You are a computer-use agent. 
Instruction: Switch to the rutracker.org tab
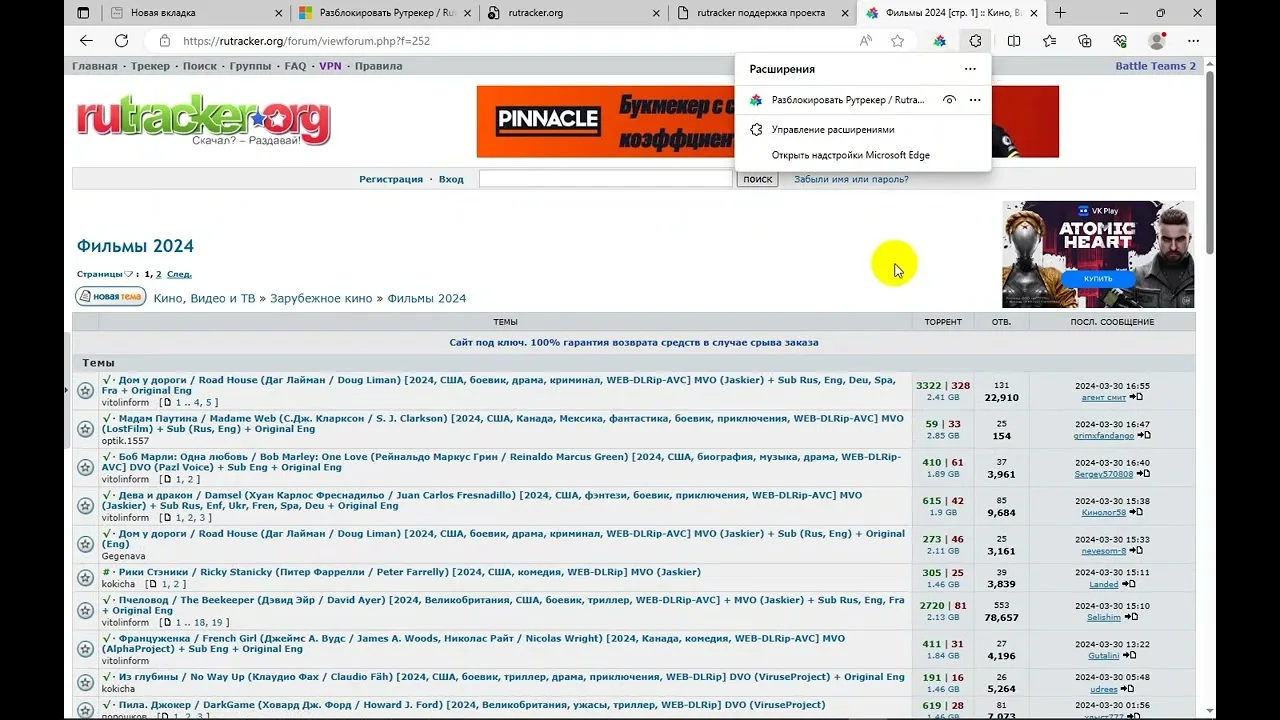(572, 13)
